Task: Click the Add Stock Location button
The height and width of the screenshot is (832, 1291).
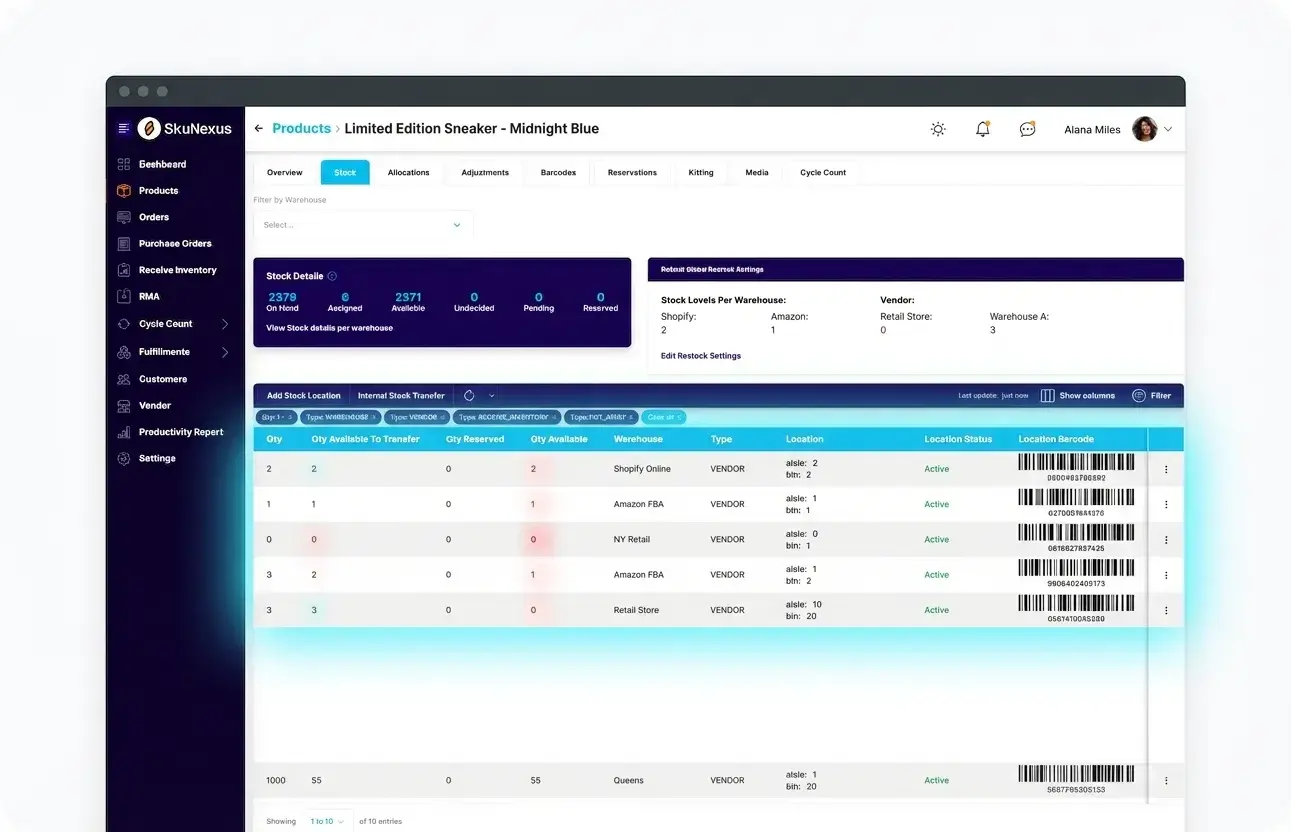Action: point(302,395)
